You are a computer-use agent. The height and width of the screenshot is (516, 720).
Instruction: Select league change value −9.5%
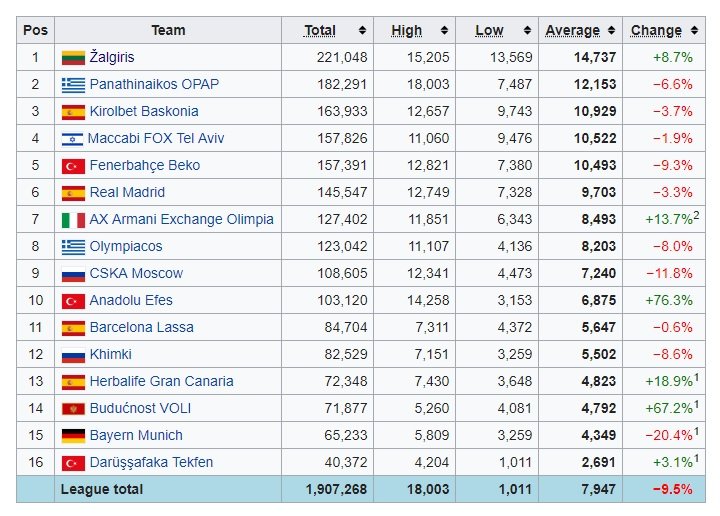pyautogui.click(x=673, y=489)
